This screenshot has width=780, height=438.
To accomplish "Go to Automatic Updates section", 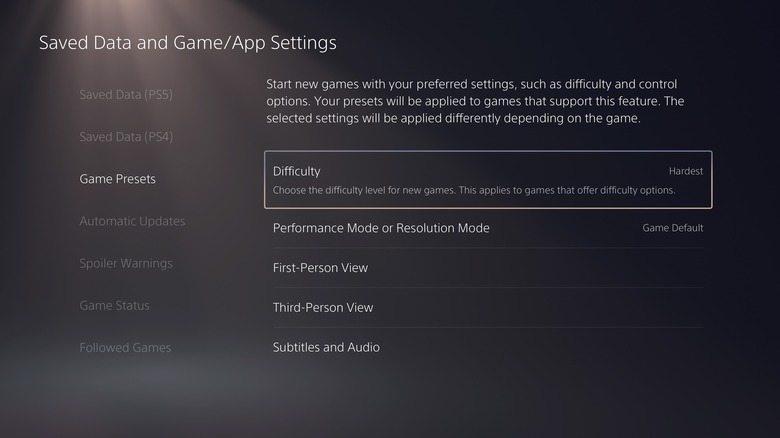I will click(x=132, y=221).
